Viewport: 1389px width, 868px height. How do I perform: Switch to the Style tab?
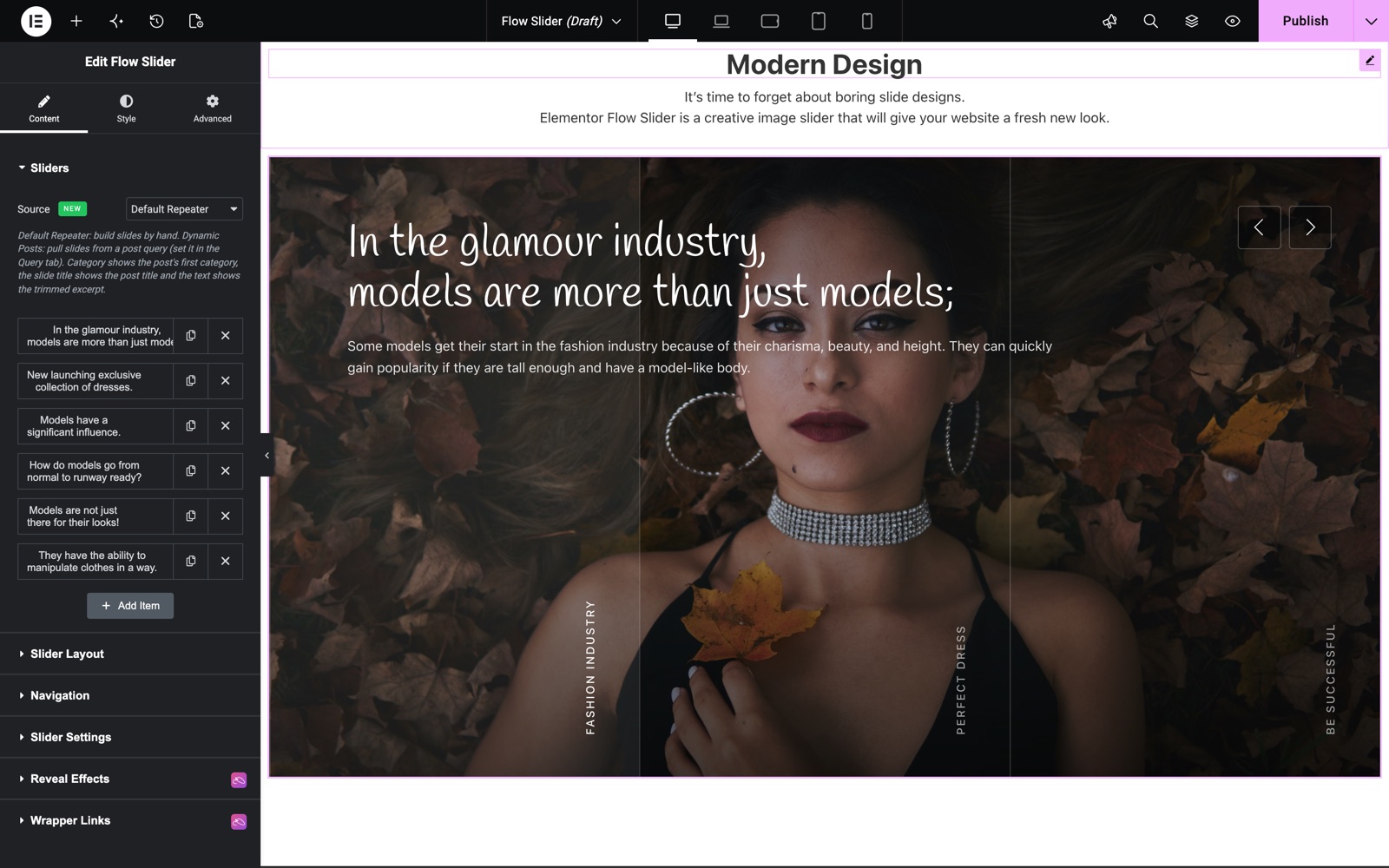pos(127,108)
